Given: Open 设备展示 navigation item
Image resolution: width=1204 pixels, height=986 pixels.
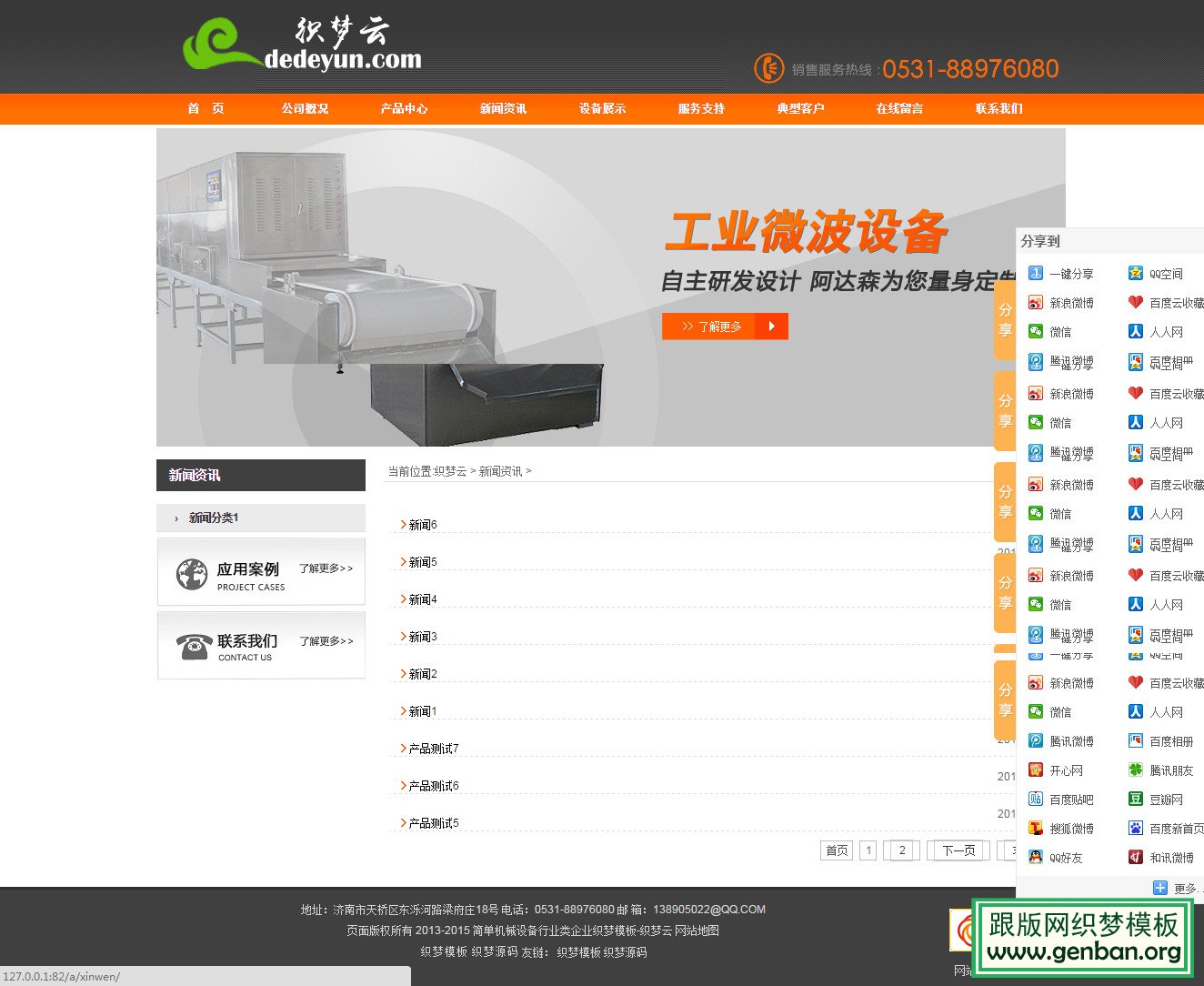Looking at the screenshot, I should [x=602, y=108].
